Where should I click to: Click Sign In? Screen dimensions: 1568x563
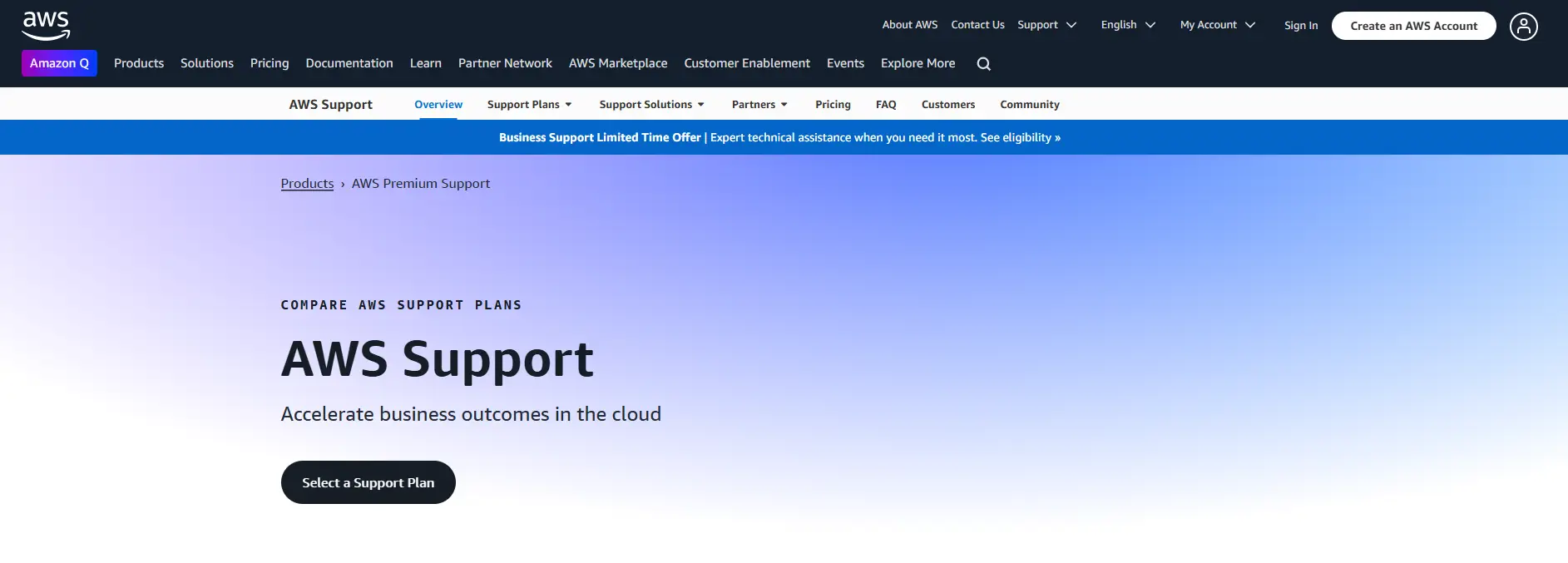pos(1301,26)
